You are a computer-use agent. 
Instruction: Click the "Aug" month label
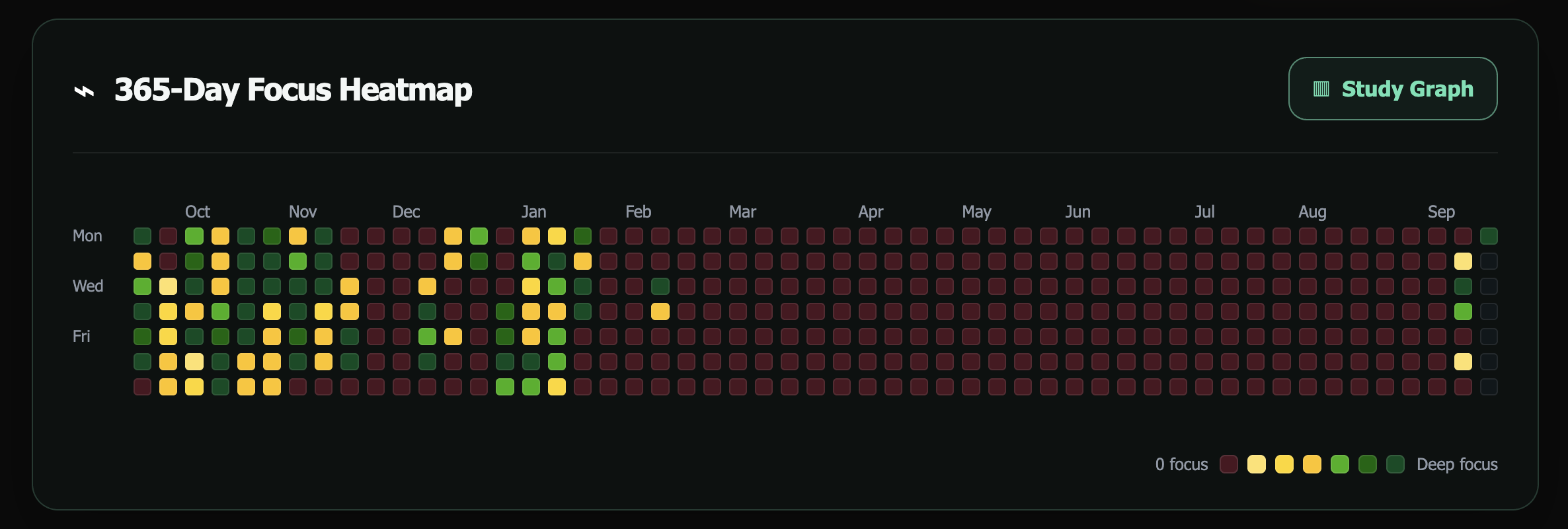(1312, 212)
